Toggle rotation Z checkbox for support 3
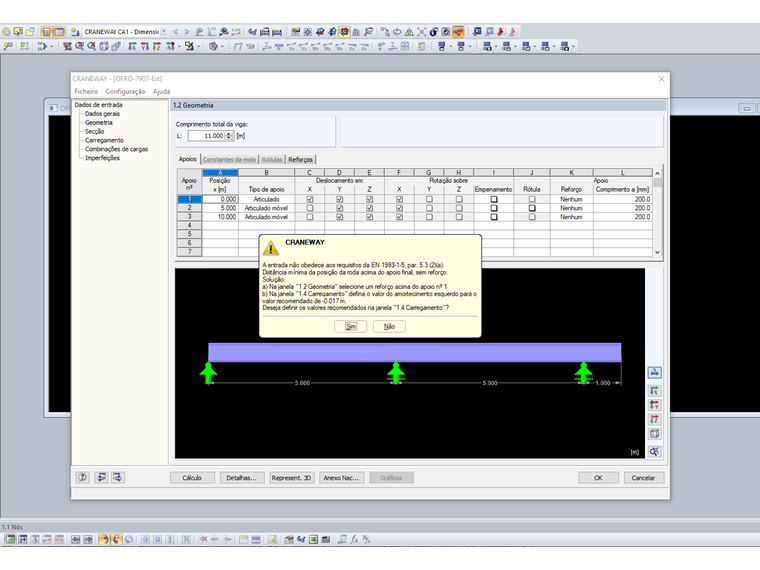This screenshot has height=570, width=760. click(x=459, y=217)
